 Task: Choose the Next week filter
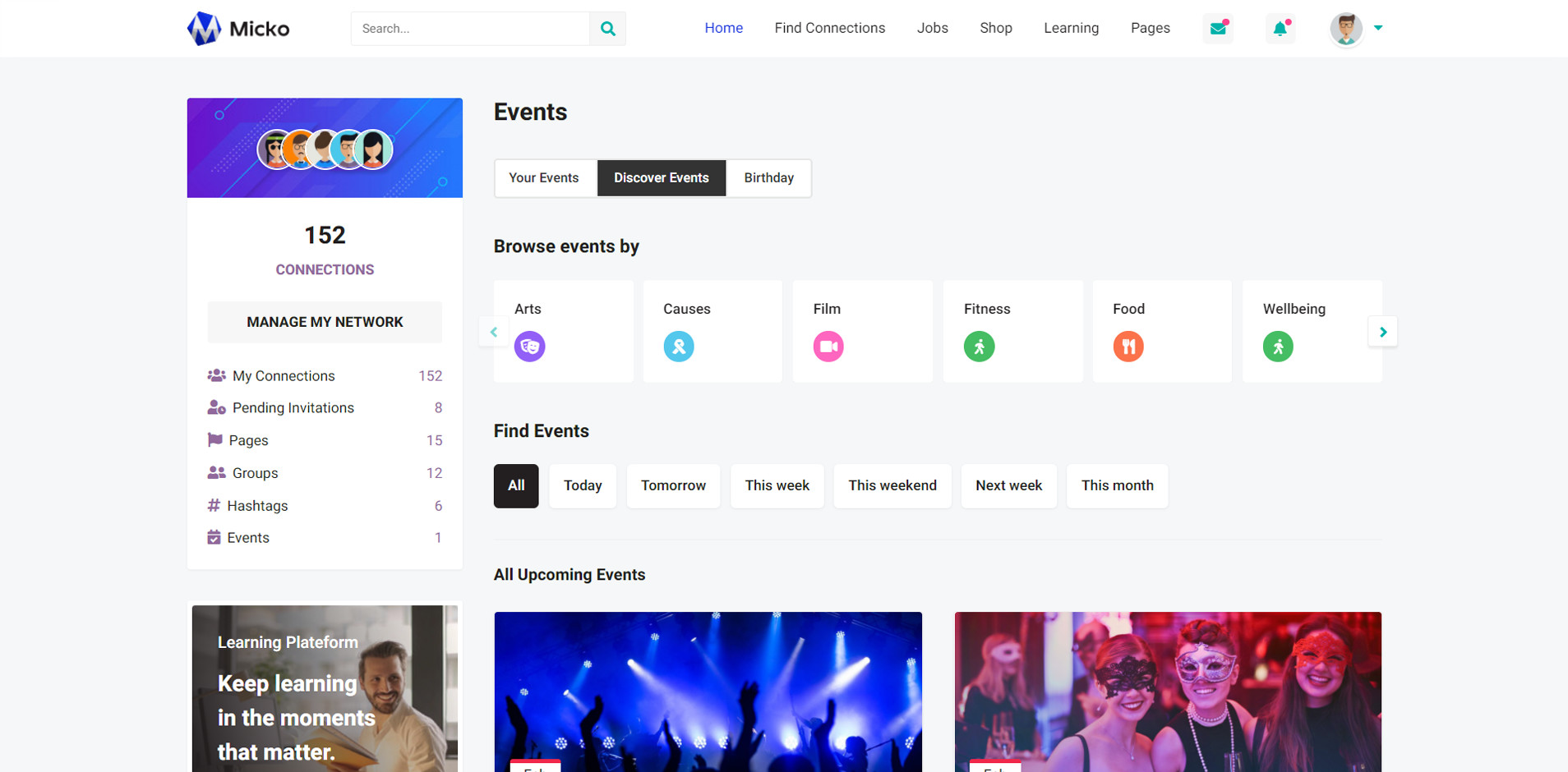[x=1008, y=485]
